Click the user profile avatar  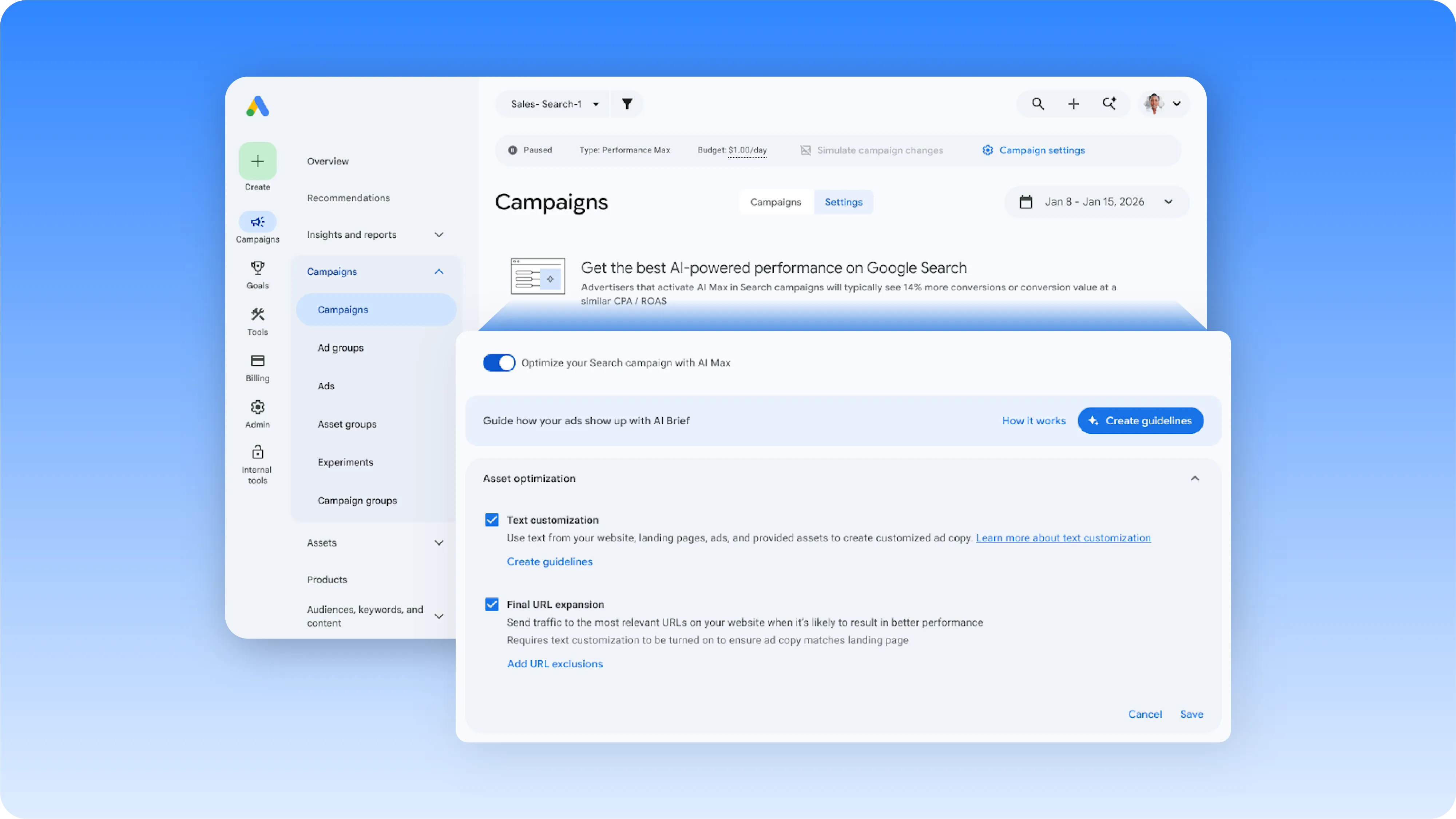(x=1154, y=104)
